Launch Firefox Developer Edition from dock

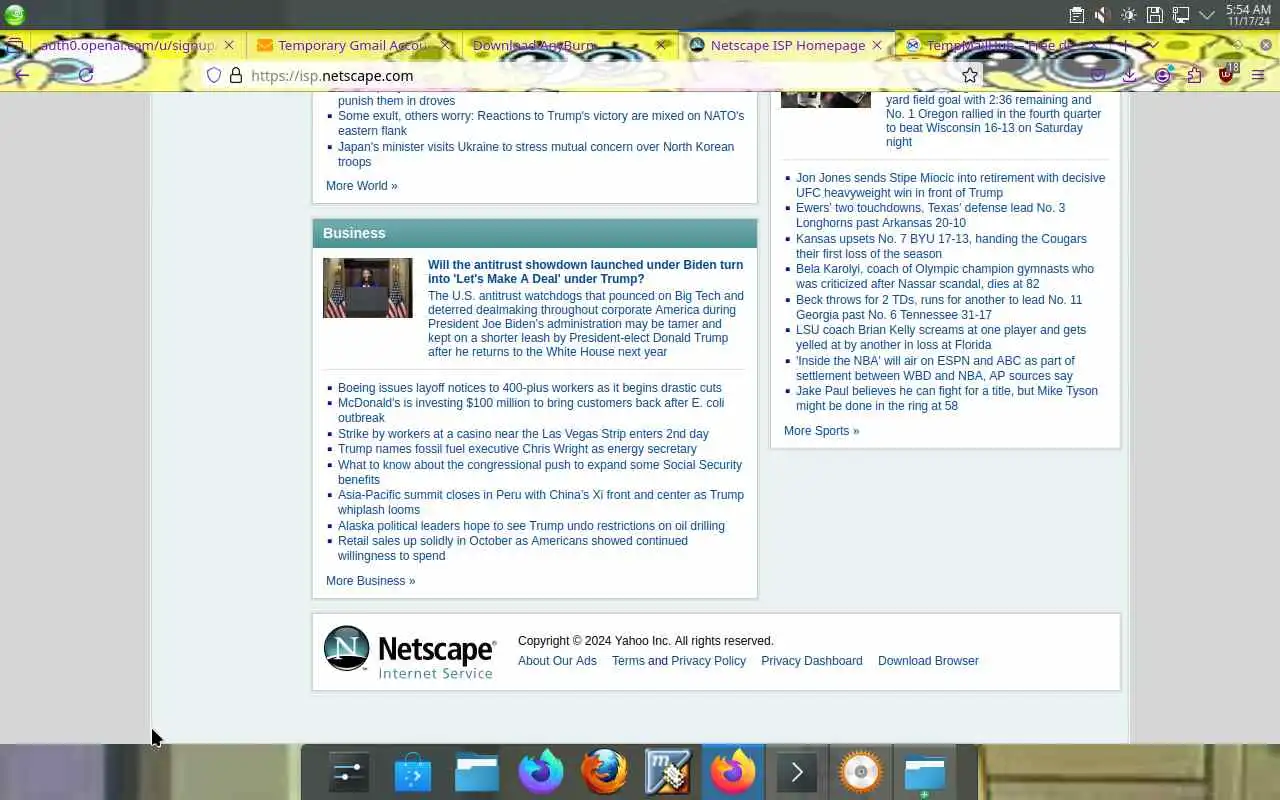pyautogui.click(x=540, y=772)
